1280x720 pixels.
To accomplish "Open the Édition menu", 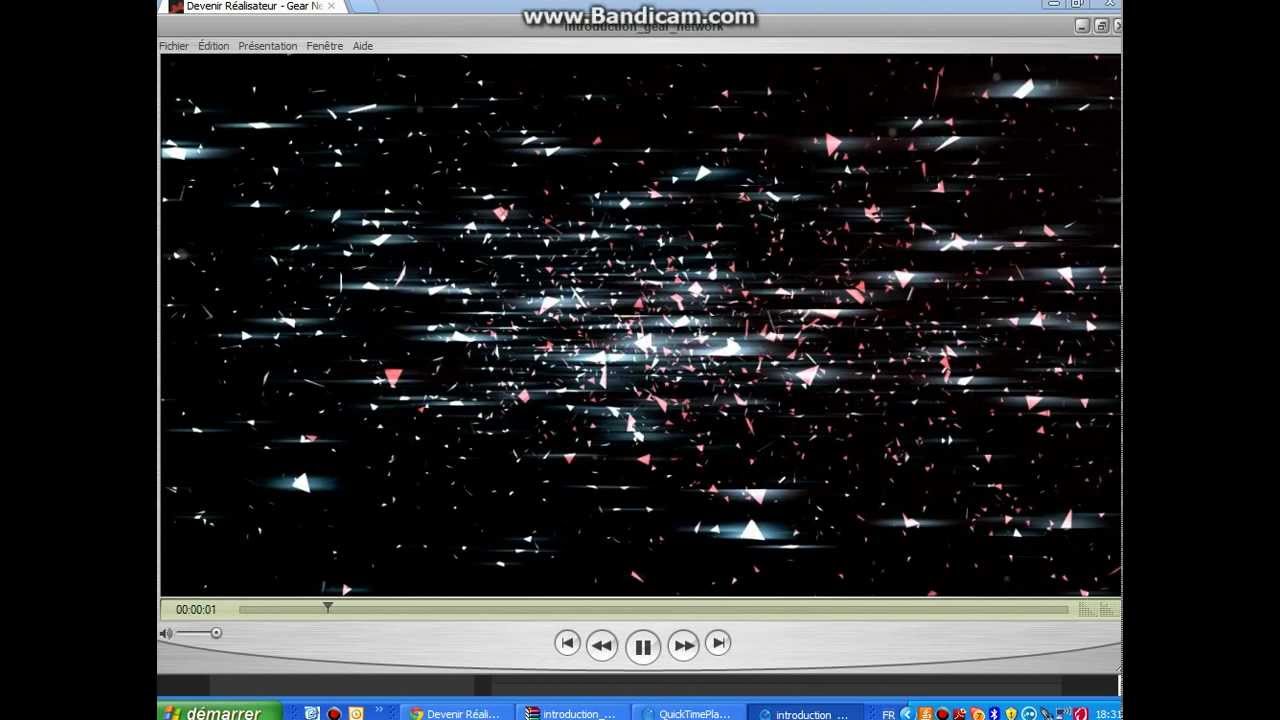I will (x=213, y=46).
